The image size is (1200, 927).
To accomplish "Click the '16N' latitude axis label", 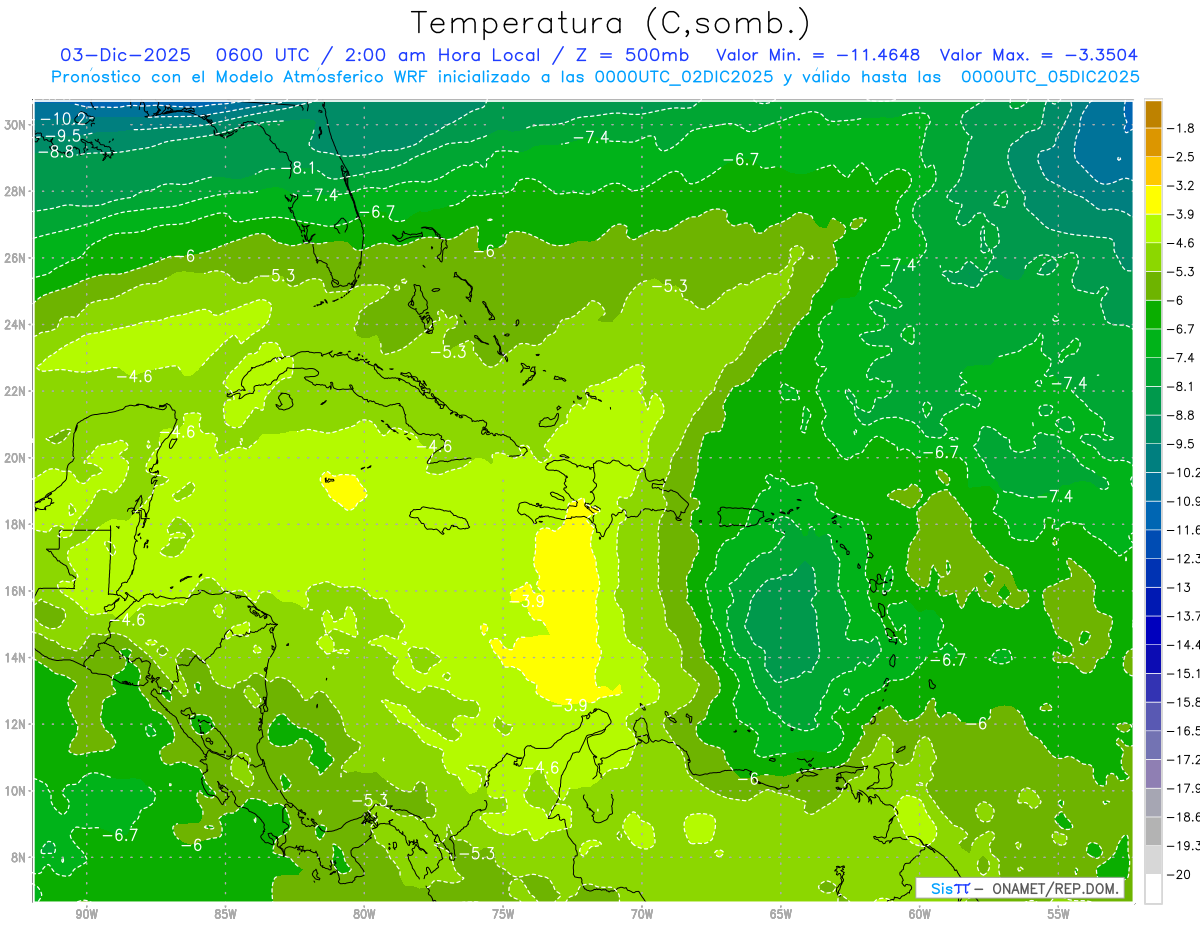I will pos(16,590).
